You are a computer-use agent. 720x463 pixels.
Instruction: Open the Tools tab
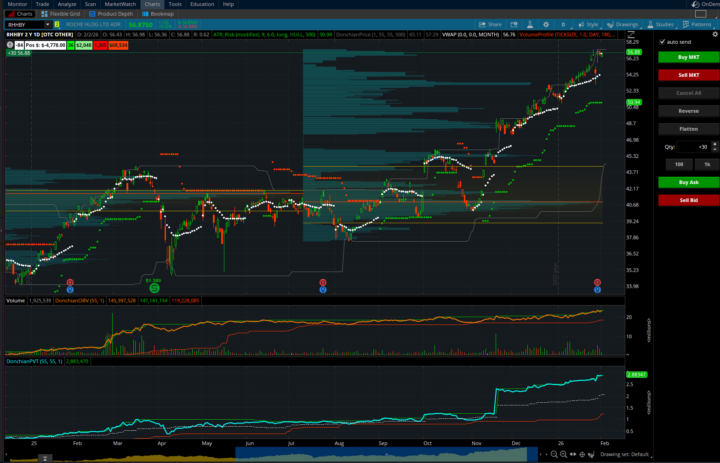pos(175,4)
